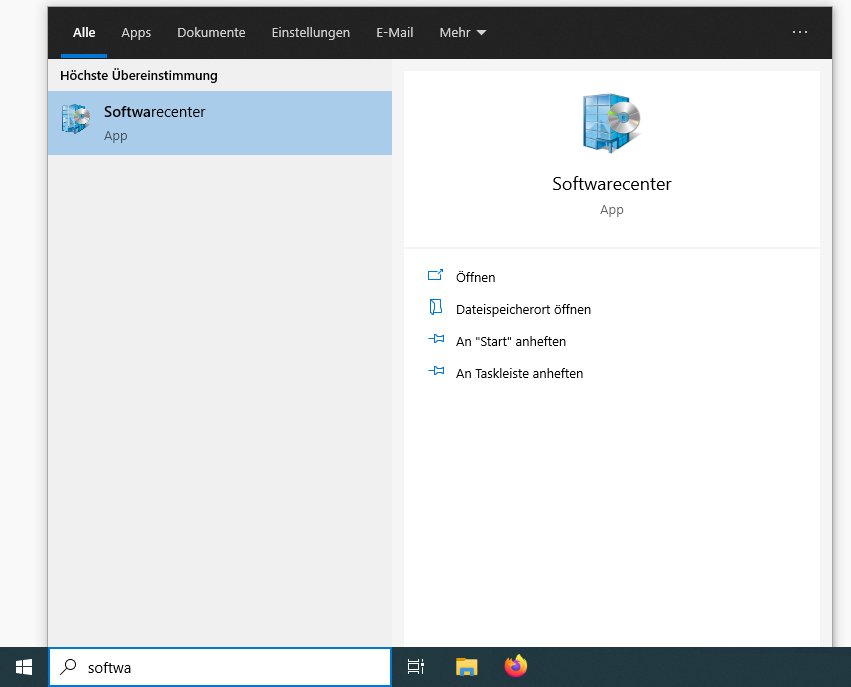Viewport: 851px width, 687px height.
Task: Open Task View from the taskbar
Action: 416,667
